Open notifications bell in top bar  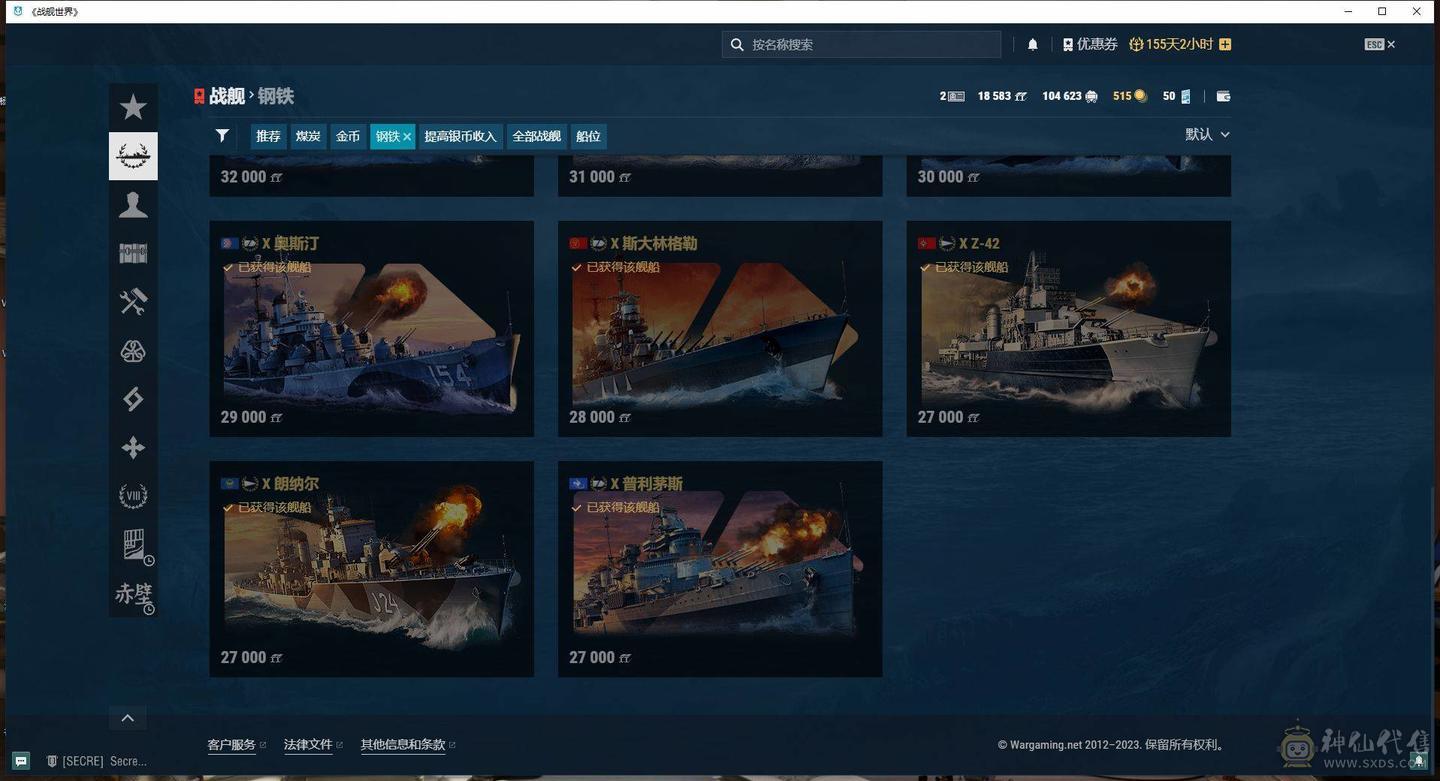(1033, 44)
